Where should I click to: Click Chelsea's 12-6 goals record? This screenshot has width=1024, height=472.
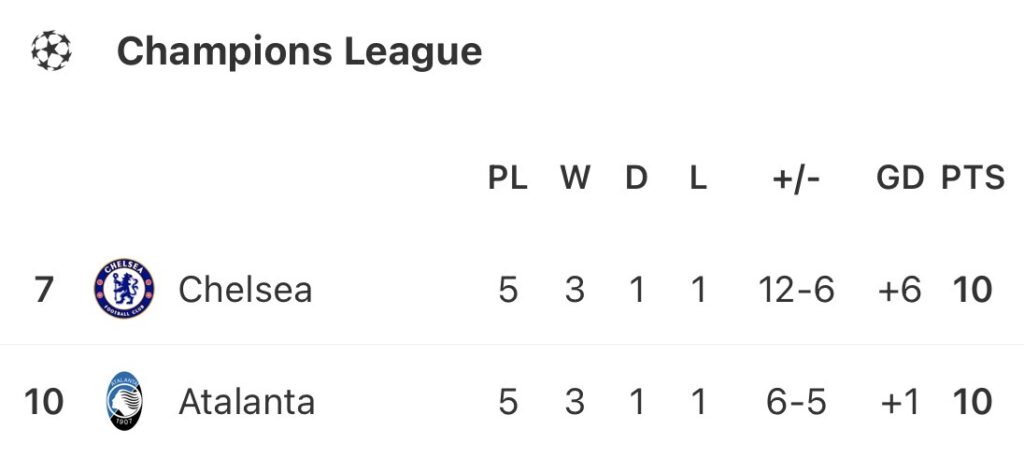796,290
